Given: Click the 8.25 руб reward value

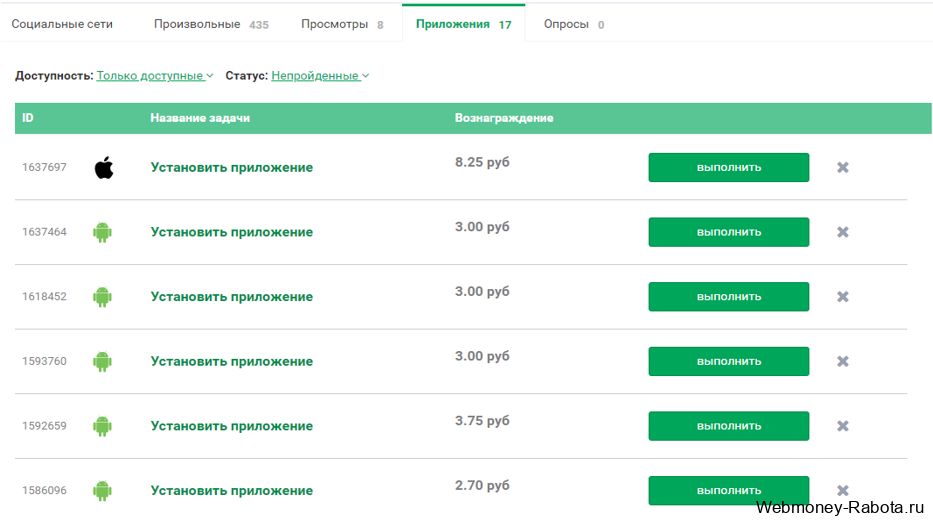Looking at the screenshot, I should 482,162.
